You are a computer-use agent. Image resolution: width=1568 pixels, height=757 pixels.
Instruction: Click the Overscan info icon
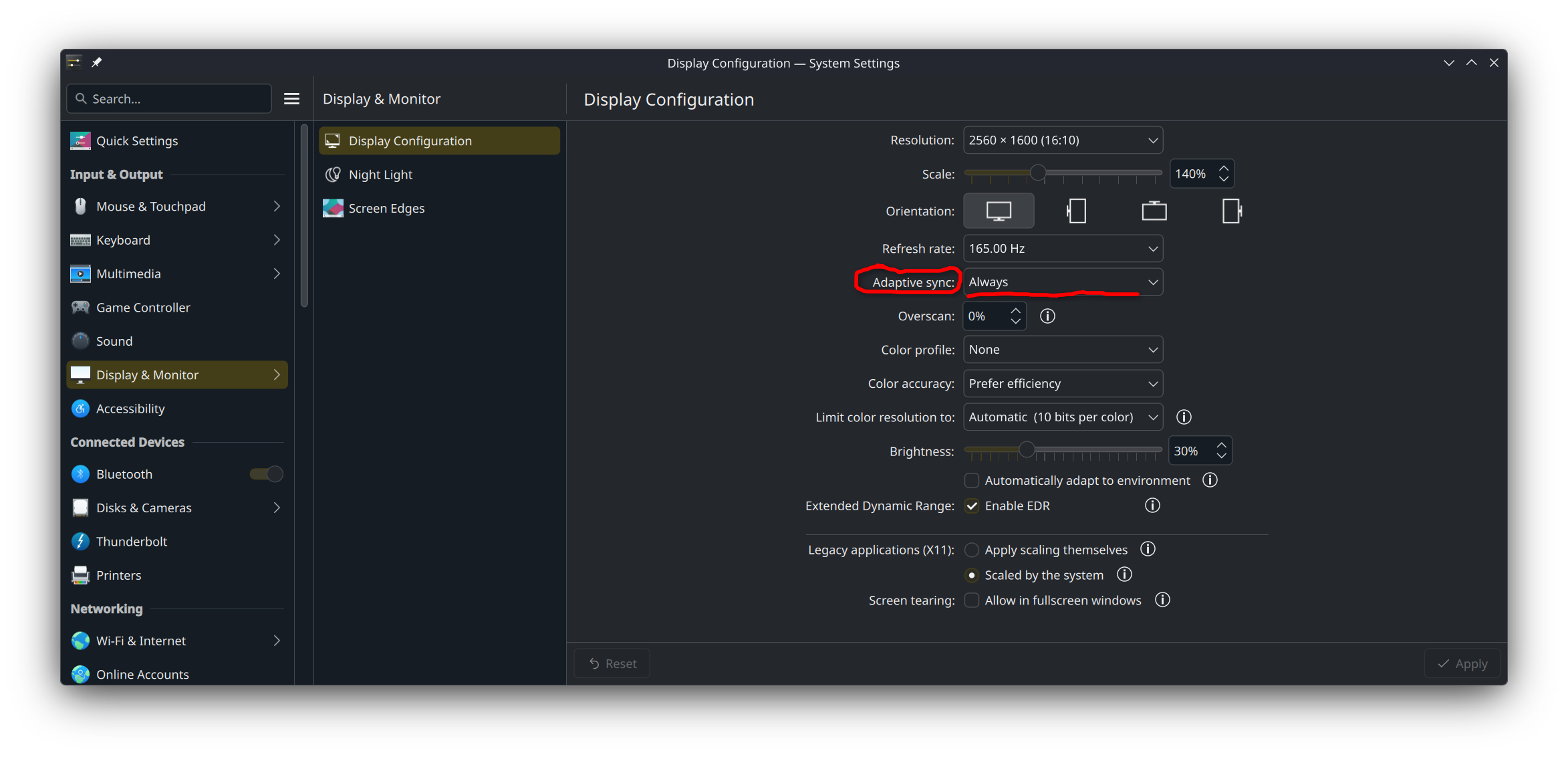click(x=1047, y=316)
